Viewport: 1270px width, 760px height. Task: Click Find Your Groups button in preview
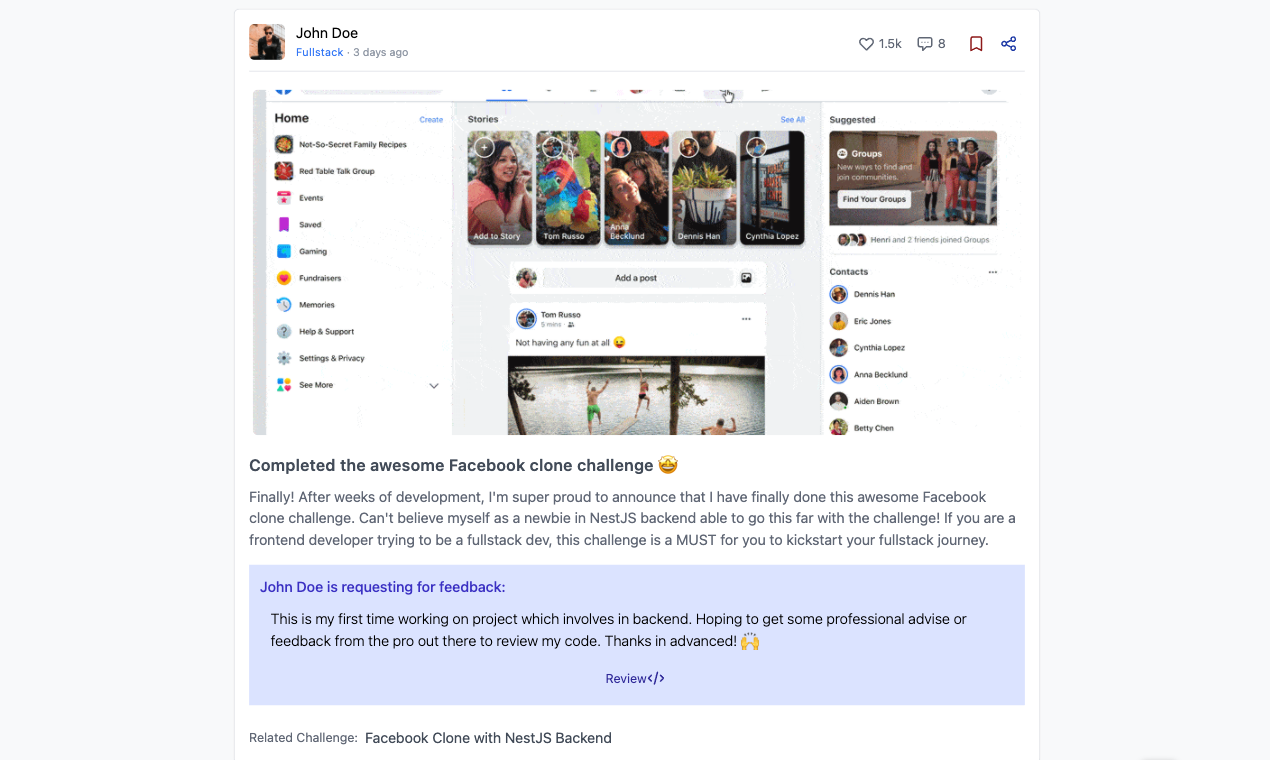(874, 199)
